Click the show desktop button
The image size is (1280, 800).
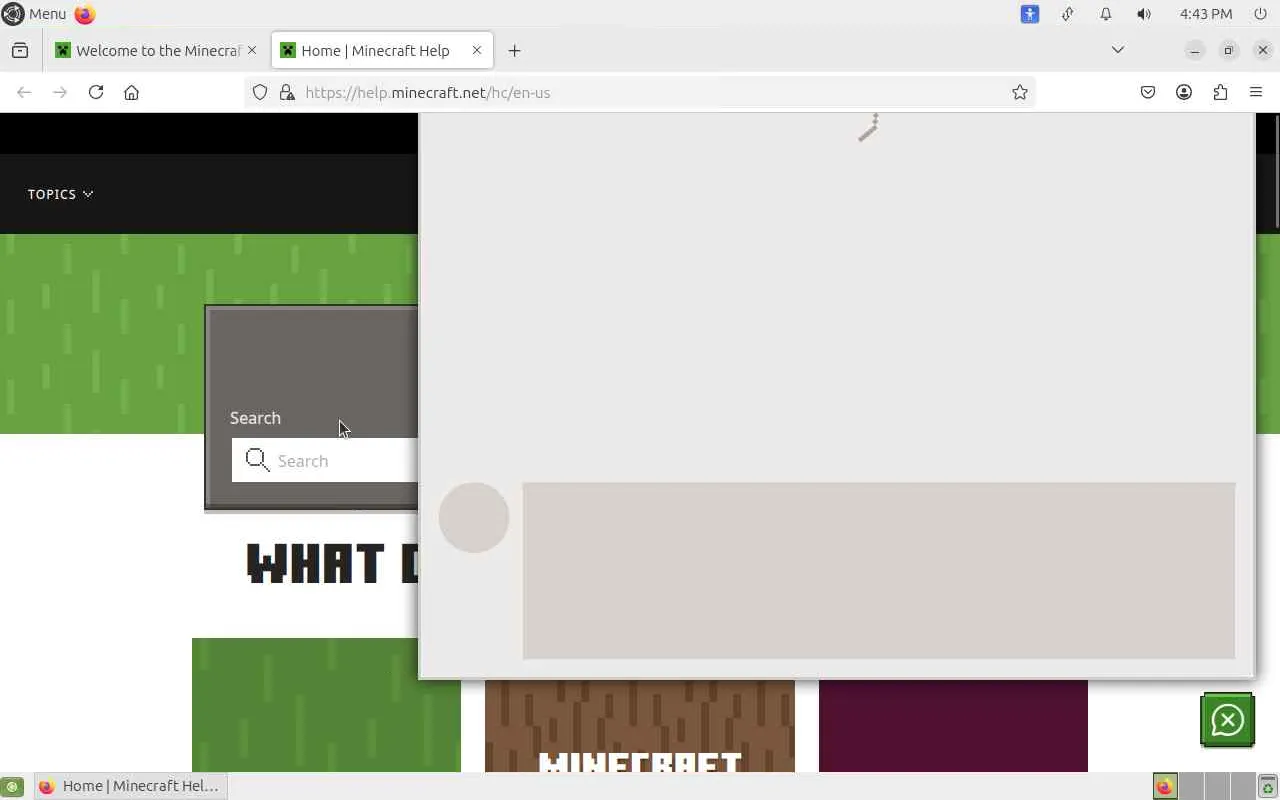click(x=12, y=787)
